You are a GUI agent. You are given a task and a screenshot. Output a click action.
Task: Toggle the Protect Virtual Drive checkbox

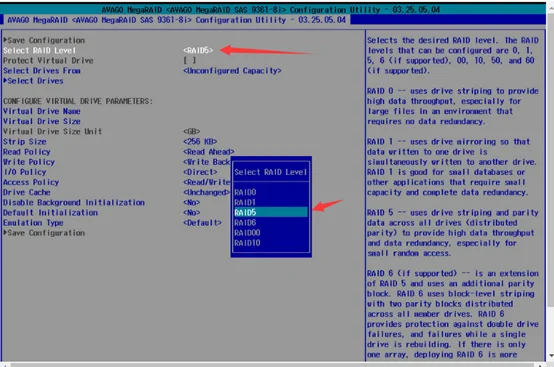(x=189, y=60)
